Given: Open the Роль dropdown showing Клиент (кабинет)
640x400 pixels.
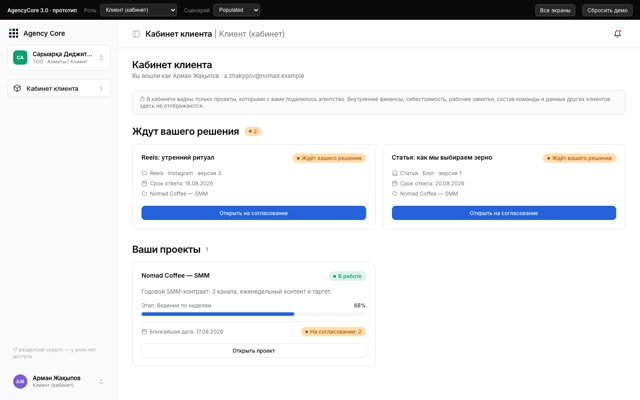Looking at the screenshot, I should click(x=138, y=10).
